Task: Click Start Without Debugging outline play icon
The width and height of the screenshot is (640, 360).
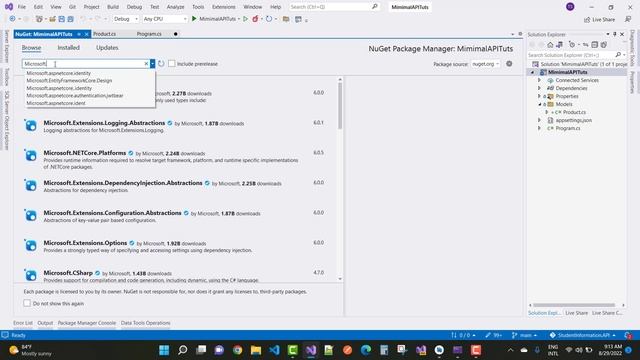Action: coord(245,19)
